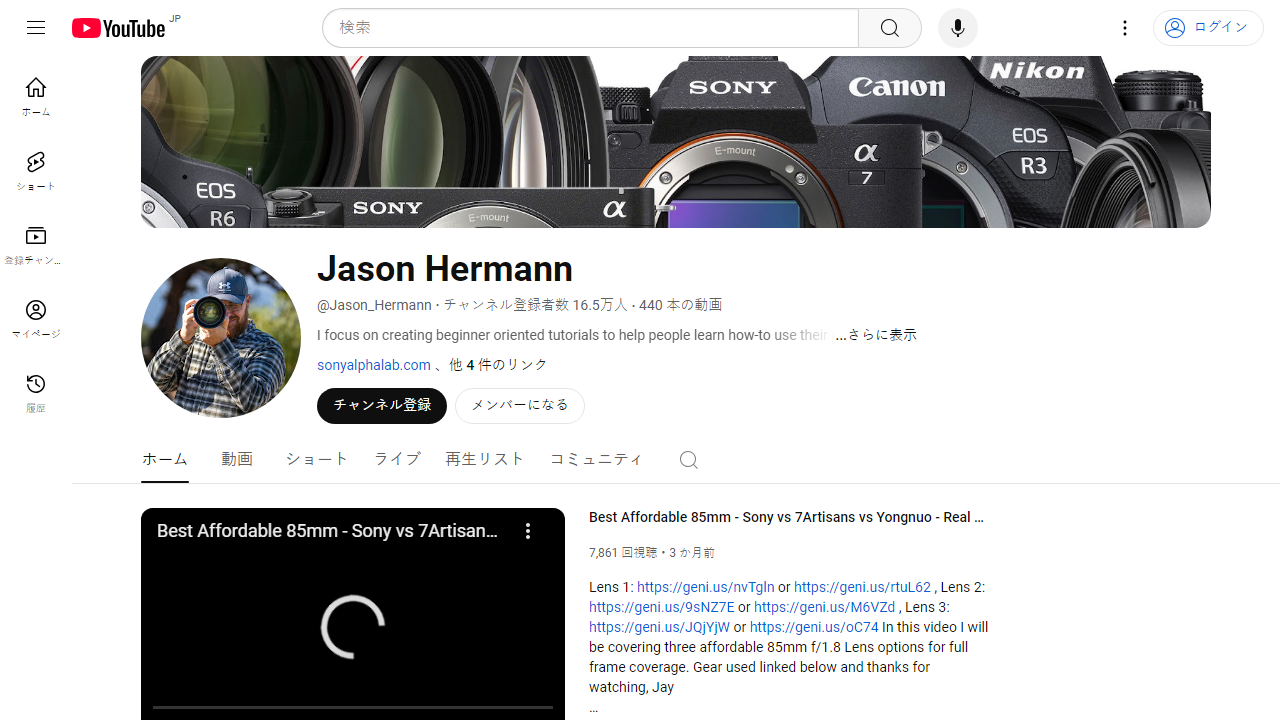
Task: Open the geni.us/M6VZd link
Action: coord(825,607)
